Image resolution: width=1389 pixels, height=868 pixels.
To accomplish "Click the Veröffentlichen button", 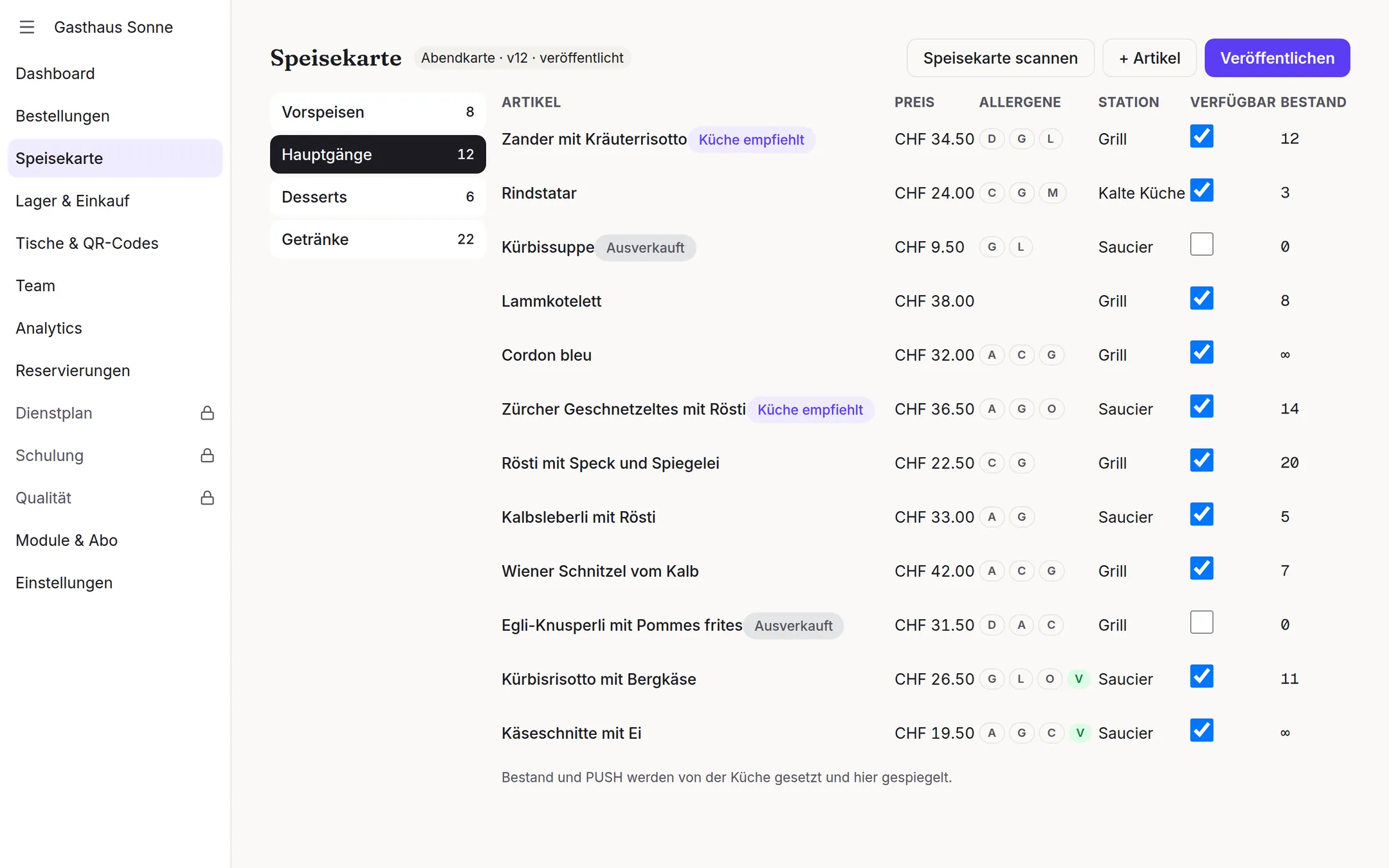I will click(1277, 58).
